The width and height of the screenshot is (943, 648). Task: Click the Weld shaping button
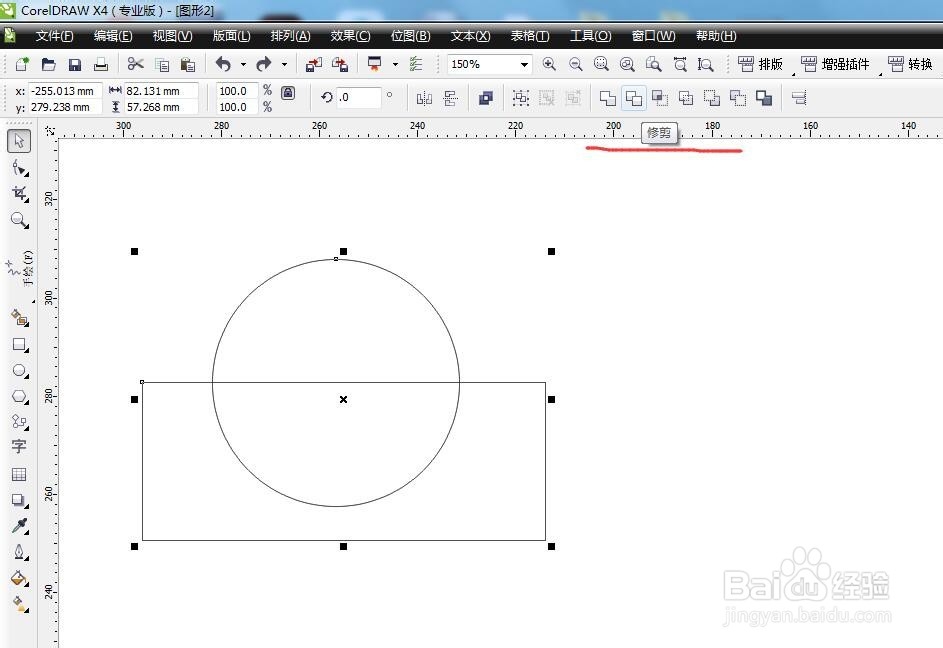tap(608, 97)
